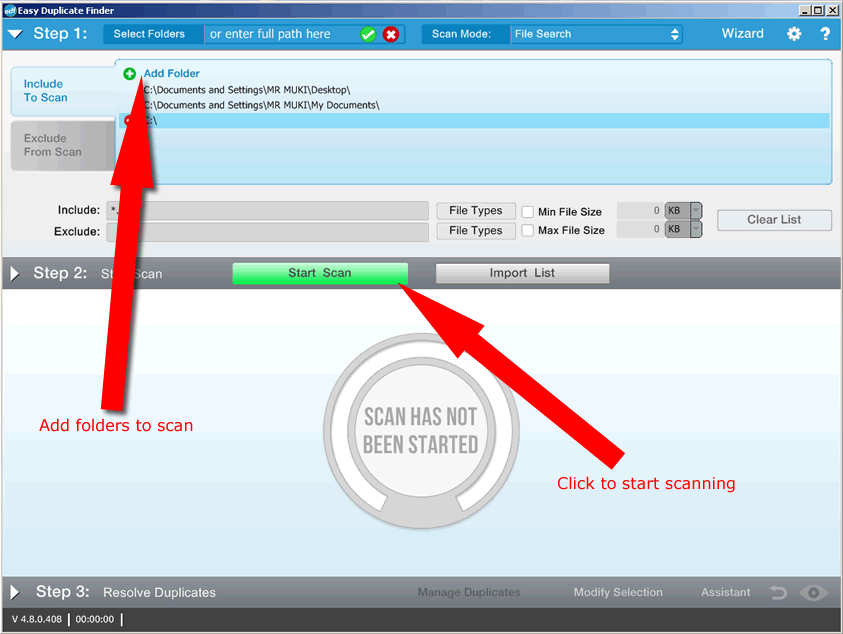The width and height of the screenshot is (843, 634).
Task: Collapse the Step 1 section triangle
Action: 15,34
